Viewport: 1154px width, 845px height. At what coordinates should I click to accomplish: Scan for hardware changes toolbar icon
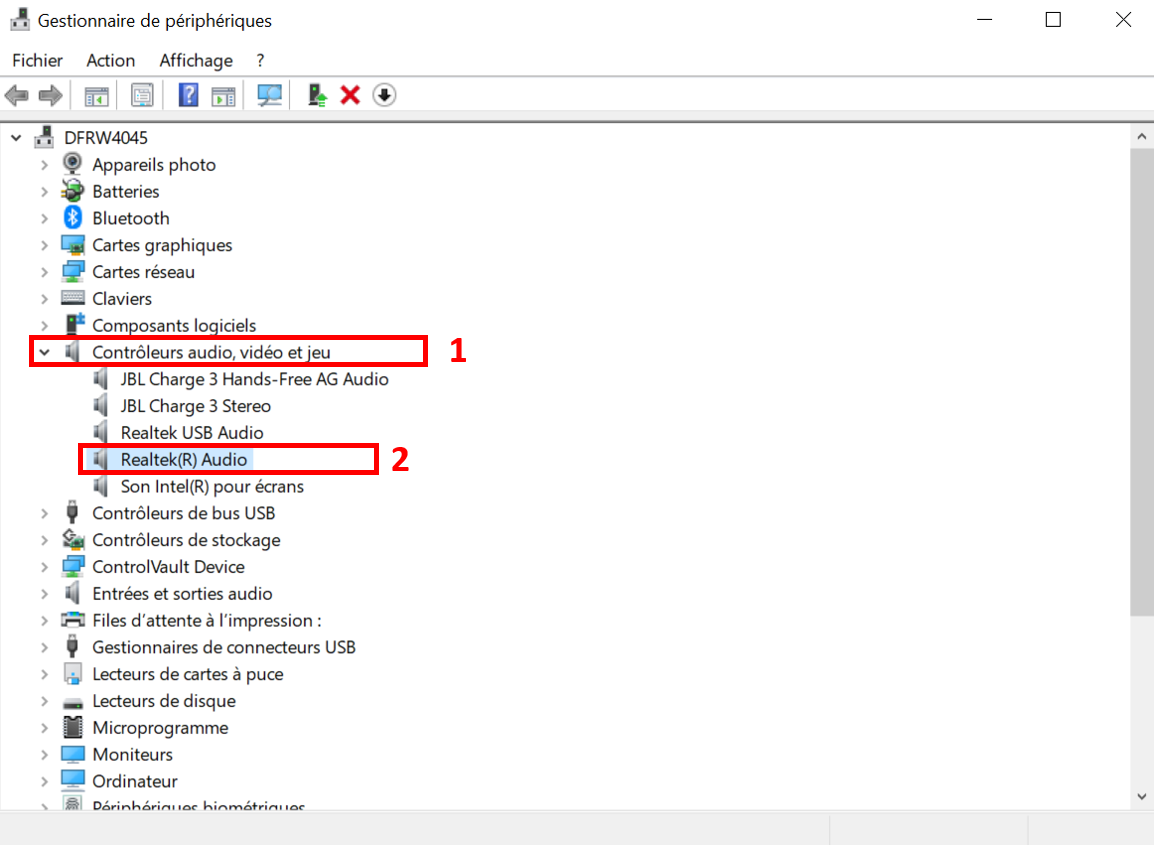269,95
